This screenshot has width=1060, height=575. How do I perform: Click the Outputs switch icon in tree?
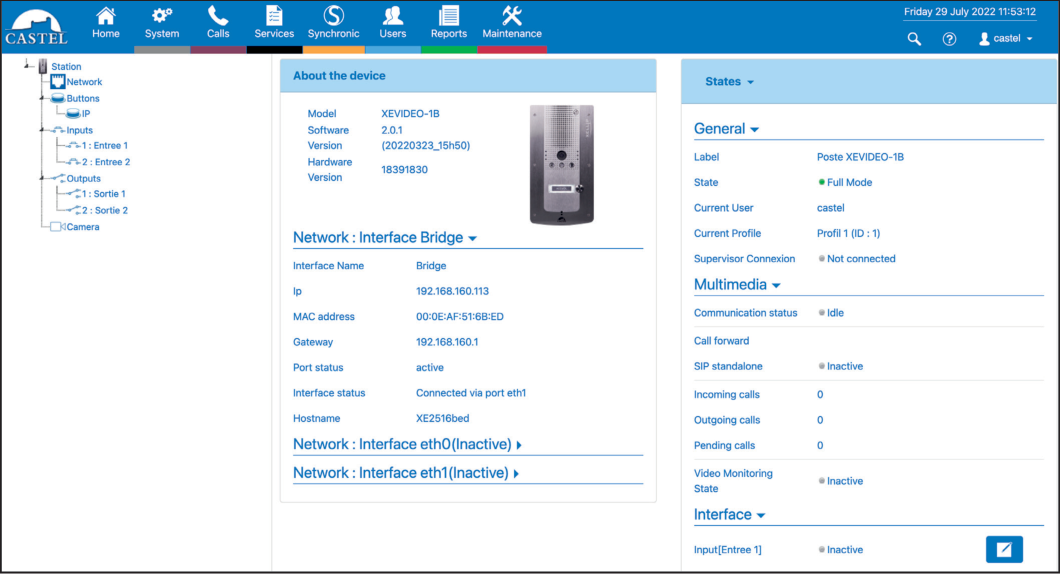click(x=58, y=178)
